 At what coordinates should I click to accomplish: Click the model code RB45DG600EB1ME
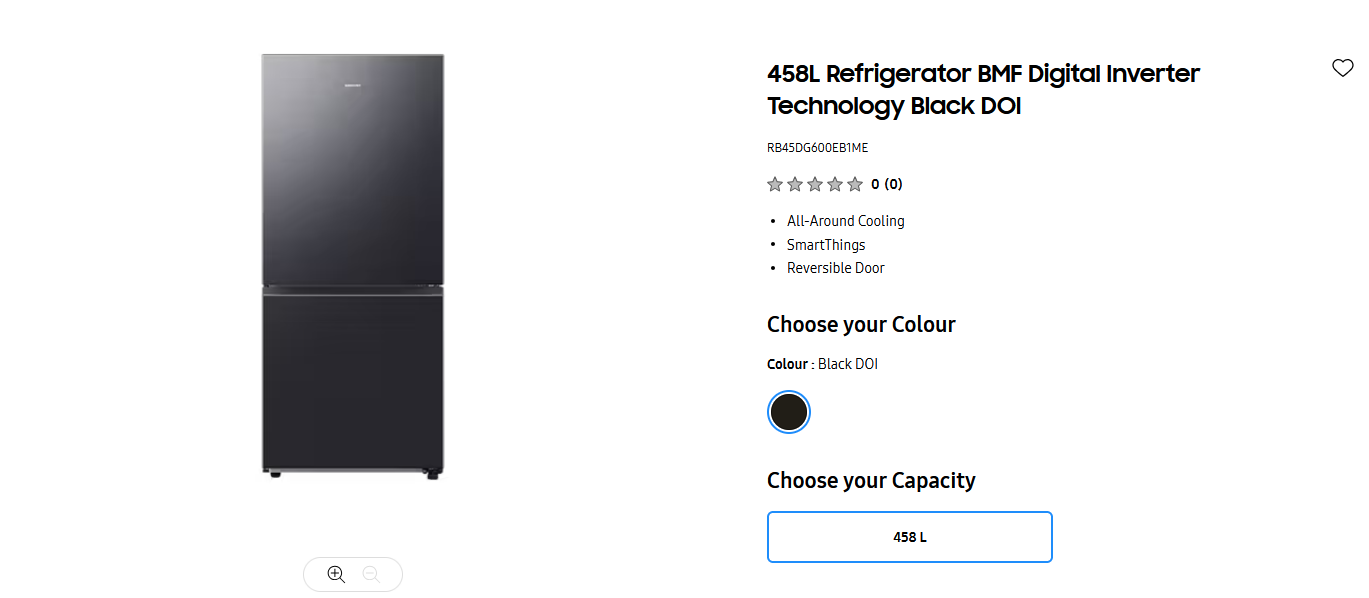(817, 148)
